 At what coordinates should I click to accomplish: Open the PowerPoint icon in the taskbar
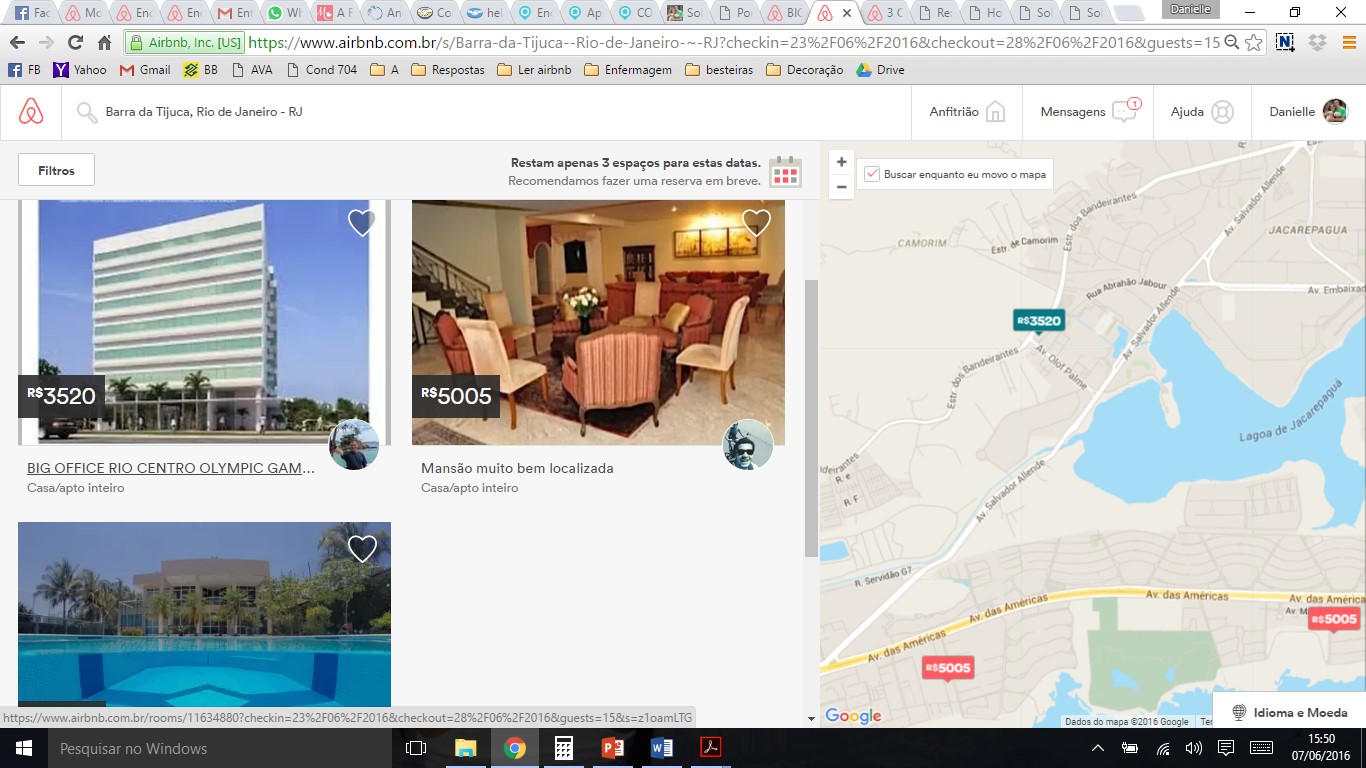(x=613, y=748)
